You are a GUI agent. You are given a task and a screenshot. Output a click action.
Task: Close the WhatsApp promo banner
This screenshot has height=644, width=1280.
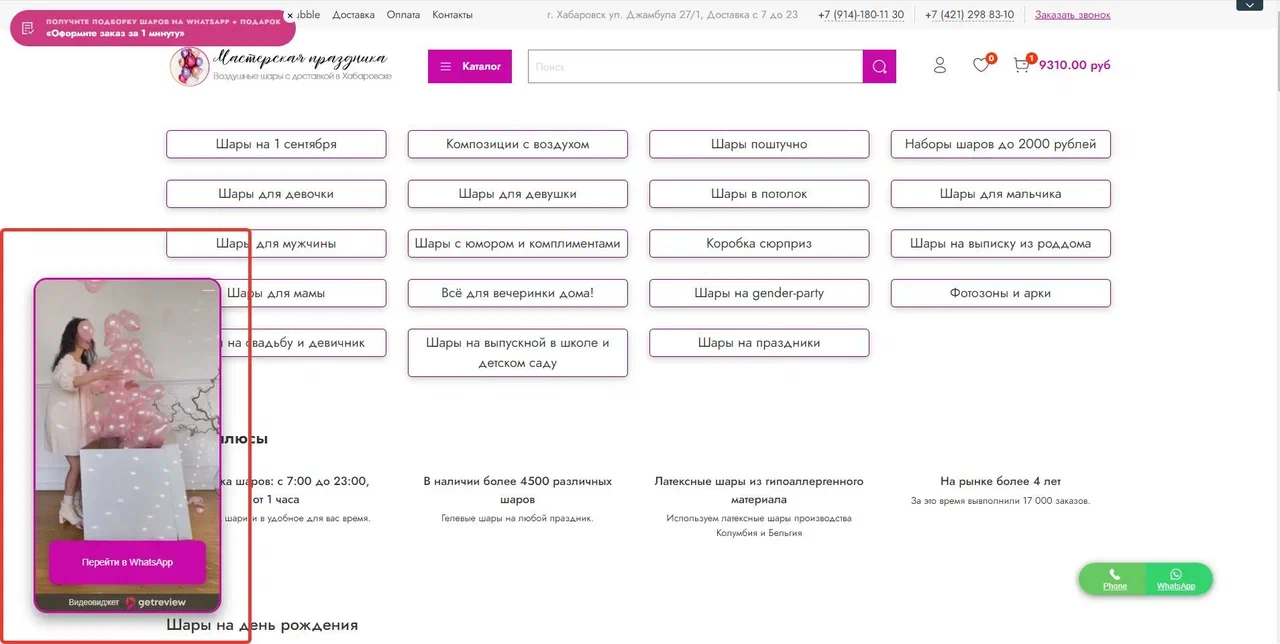coord(289,16)
